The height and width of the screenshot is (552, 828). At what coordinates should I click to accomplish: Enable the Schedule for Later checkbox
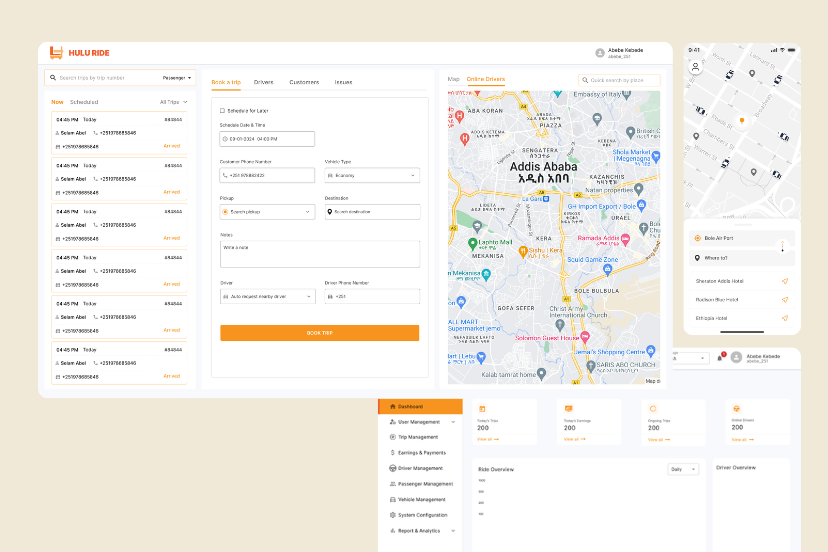(222, 111)
